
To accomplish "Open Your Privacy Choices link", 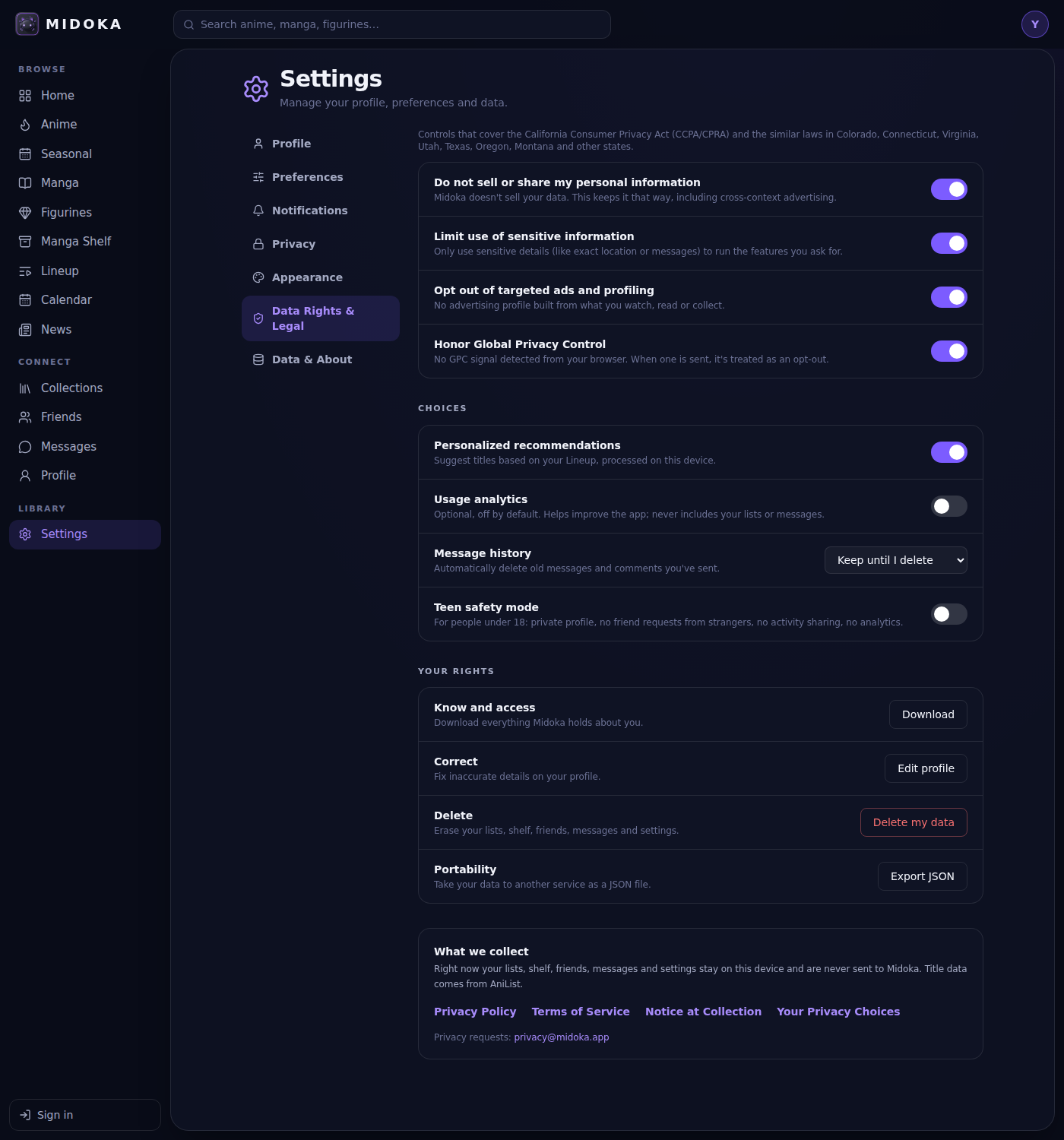I will [838, 1012].
